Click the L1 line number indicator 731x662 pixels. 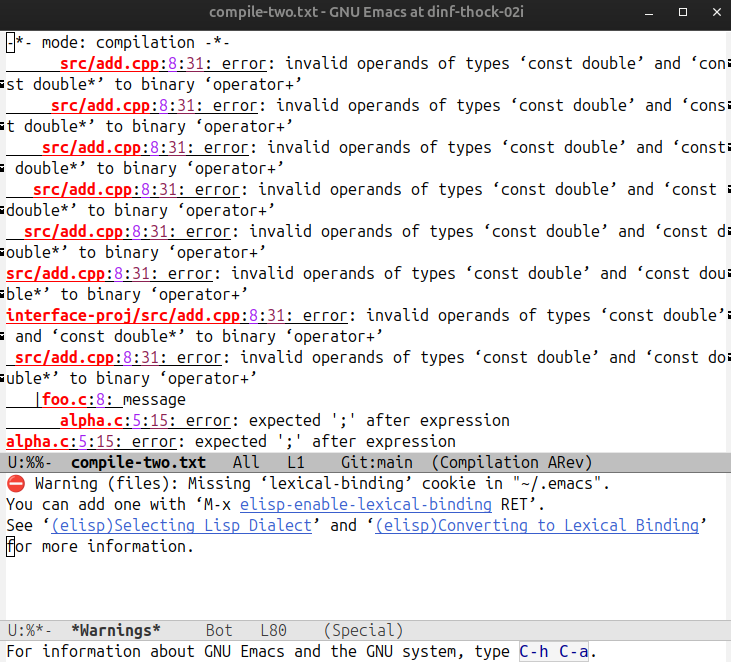pyautogui.click(x=296, y=462)
